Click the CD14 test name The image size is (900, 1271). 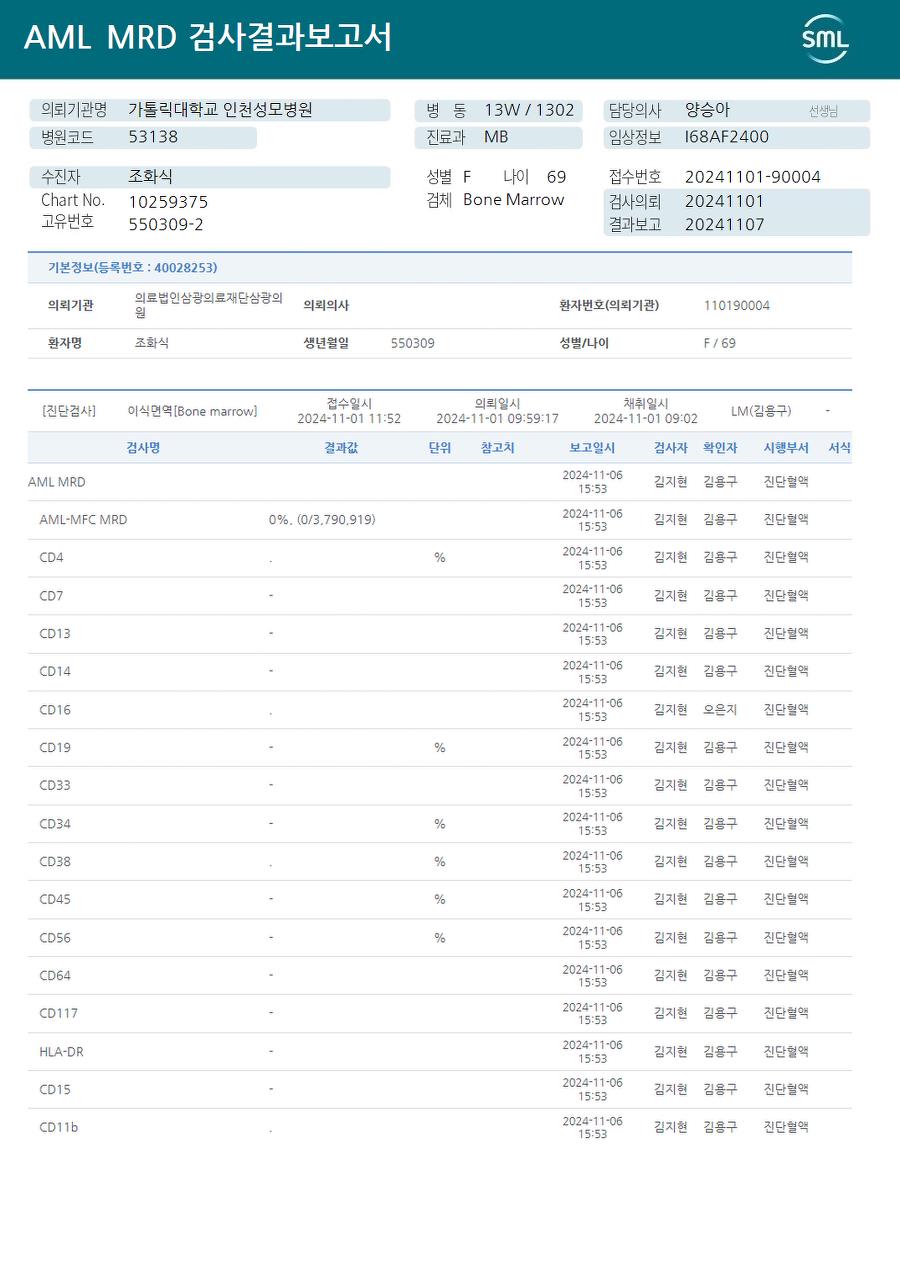pyautogui.click(x=55, y=672)
